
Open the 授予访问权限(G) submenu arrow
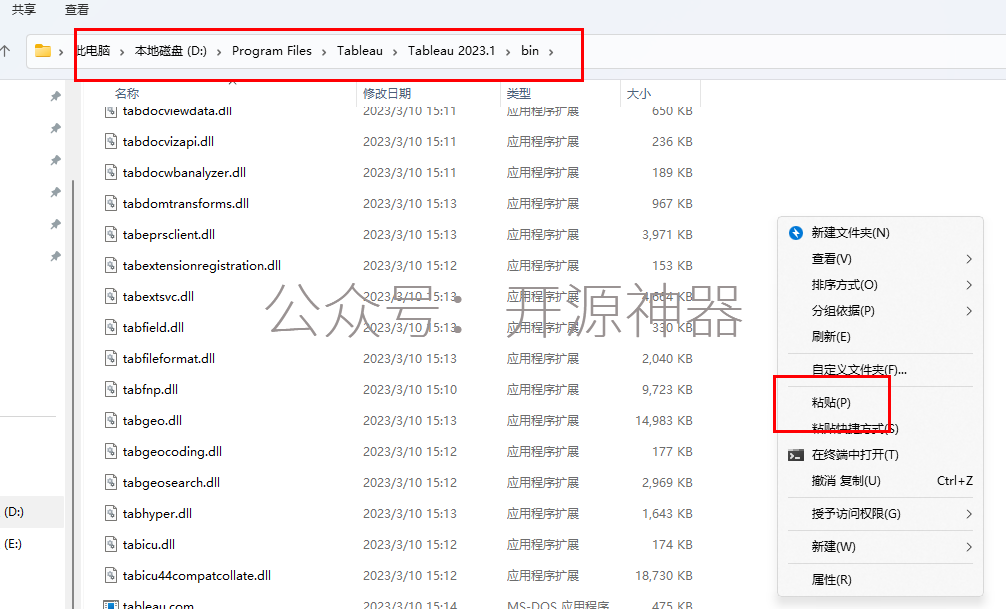point(969,513)
